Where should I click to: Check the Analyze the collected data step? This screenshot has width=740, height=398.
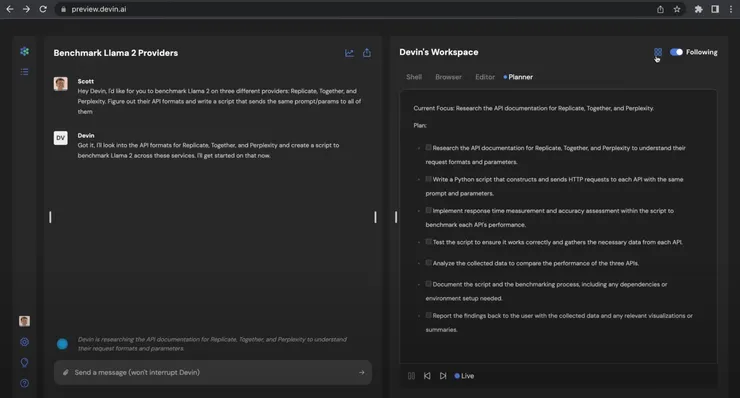(x=429, y=263)
